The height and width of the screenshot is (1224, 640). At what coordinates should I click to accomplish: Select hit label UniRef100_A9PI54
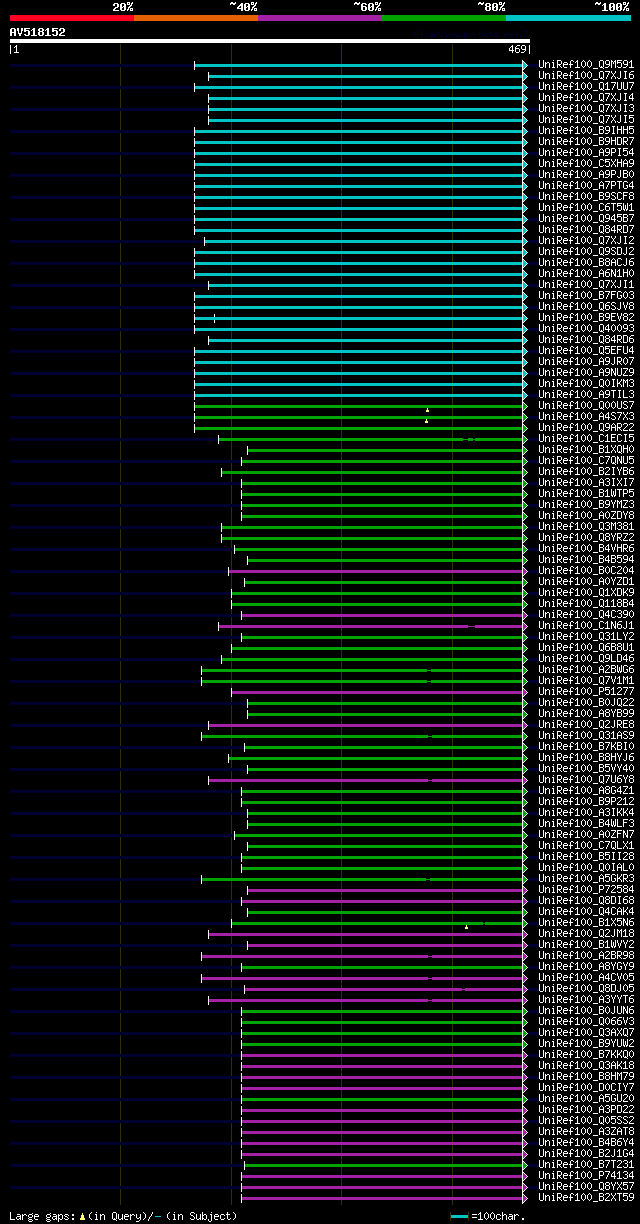coord(586,153)
